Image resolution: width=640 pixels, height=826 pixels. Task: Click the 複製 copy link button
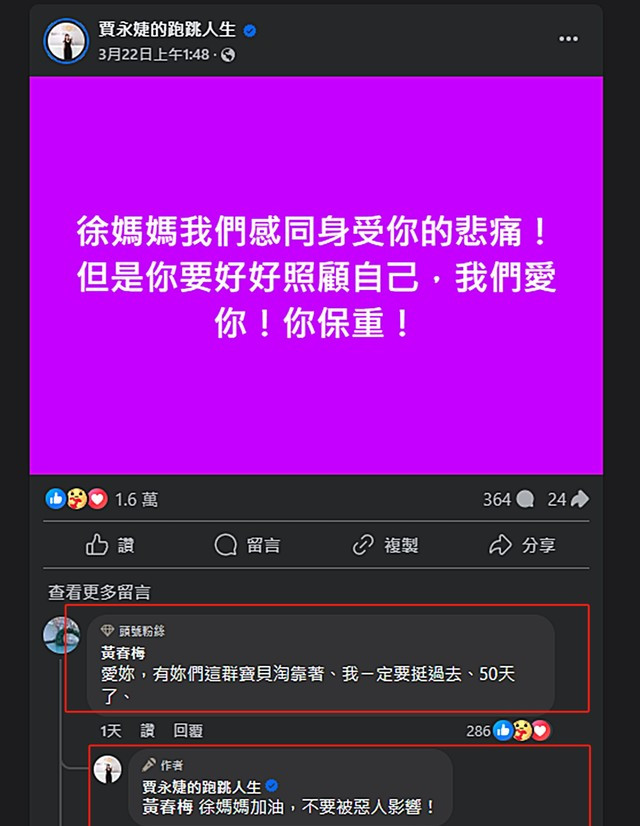[x=385, y=545]
